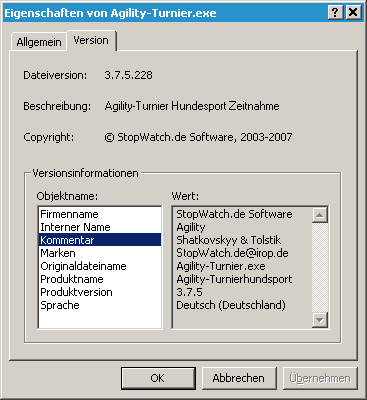Select Marken in the Objektname list
The width and height of the screenshot is (367, 400).
click(x=100, y=253)
